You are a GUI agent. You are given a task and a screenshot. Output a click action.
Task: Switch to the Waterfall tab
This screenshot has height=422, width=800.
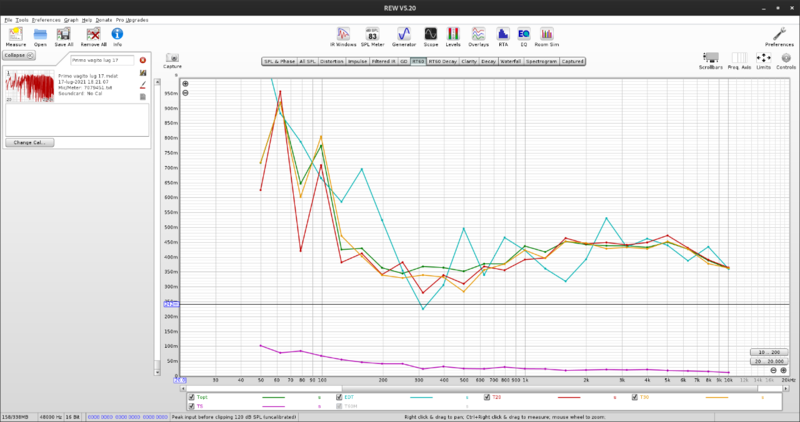510,61
